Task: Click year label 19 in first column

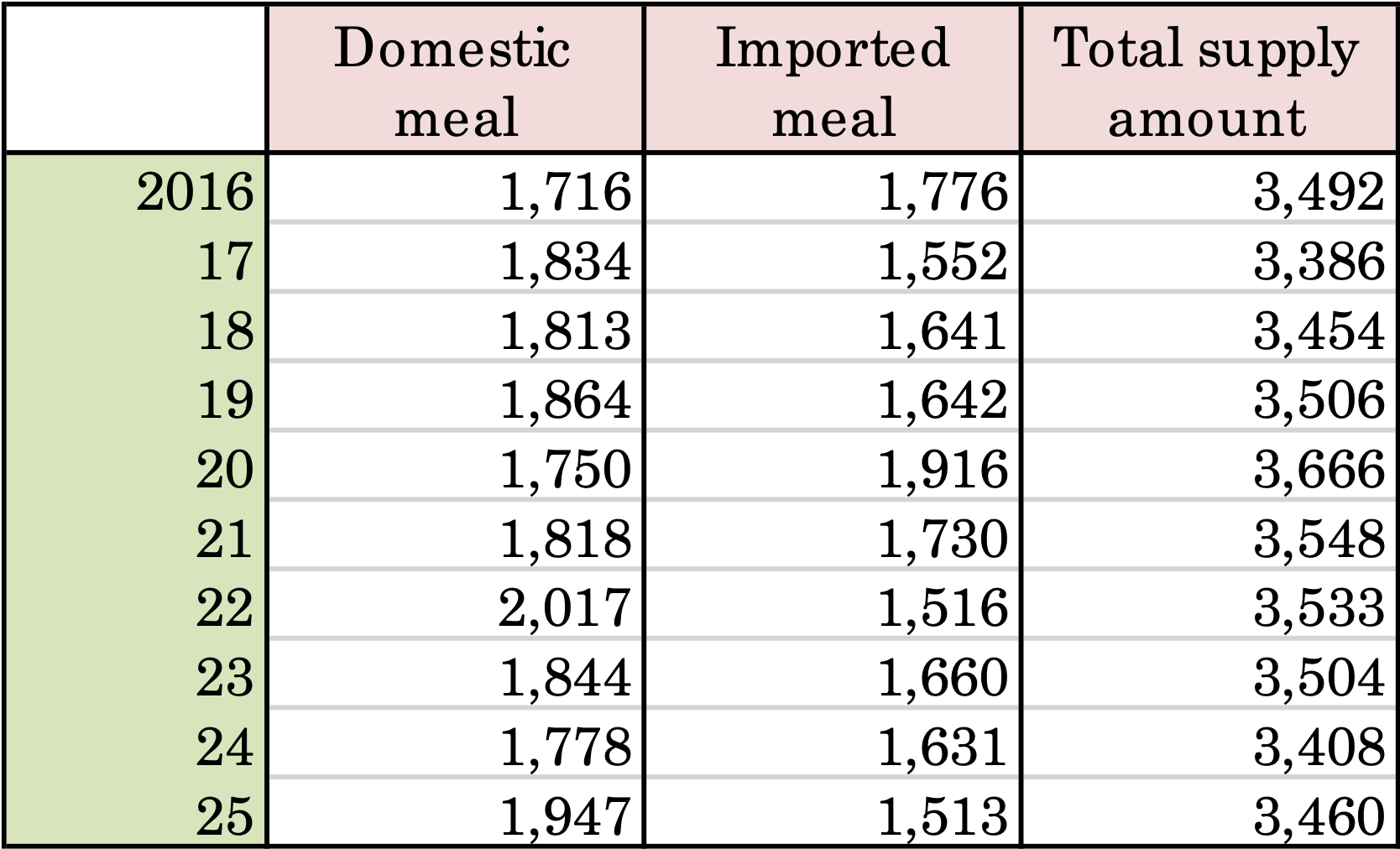Action: (225, 400)
